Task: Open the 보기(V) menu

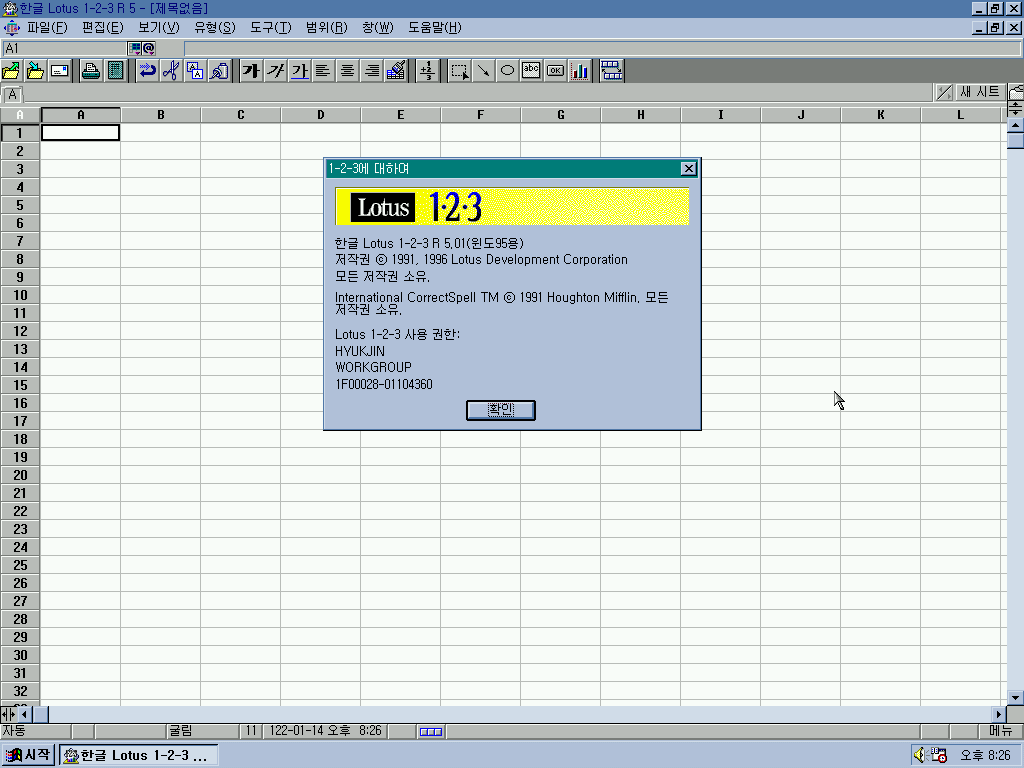Action: click(159, 27)
